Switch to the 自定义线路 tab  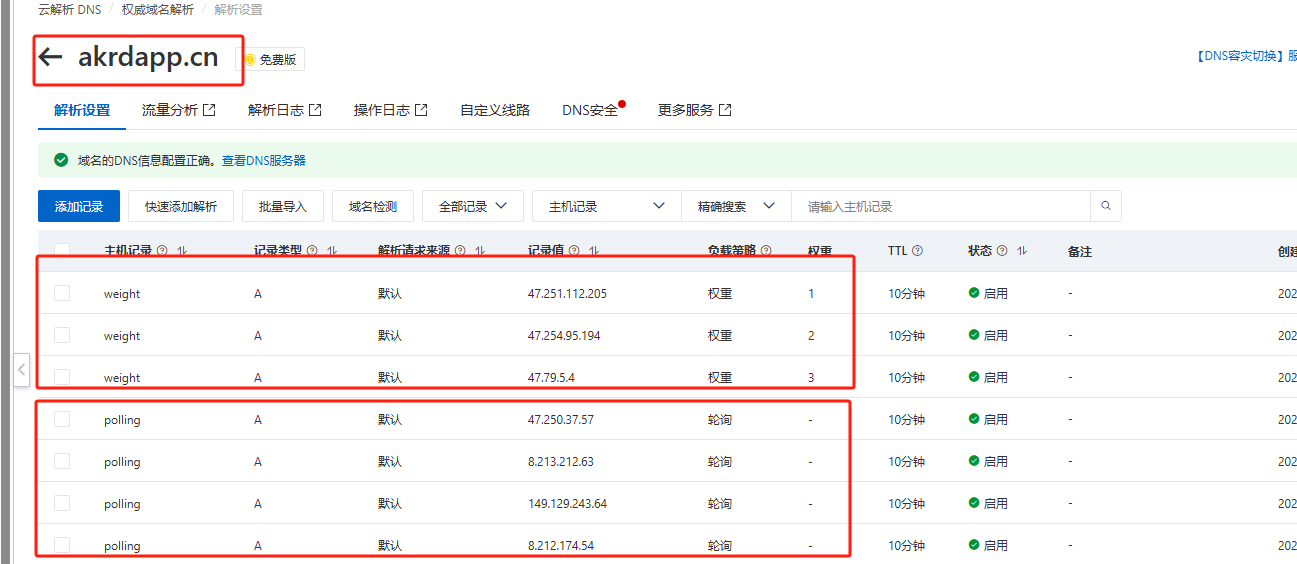pos(495,110)
